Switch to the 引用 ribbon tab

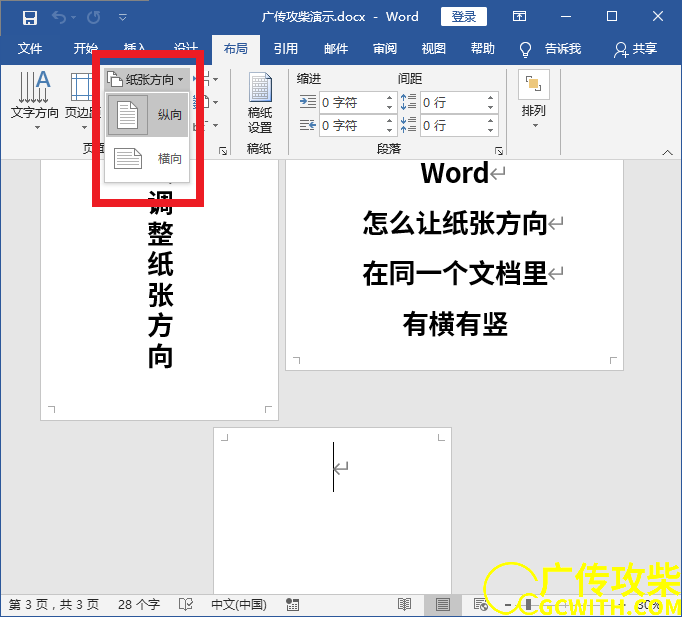pyautogui.click(x=286, y=48)
